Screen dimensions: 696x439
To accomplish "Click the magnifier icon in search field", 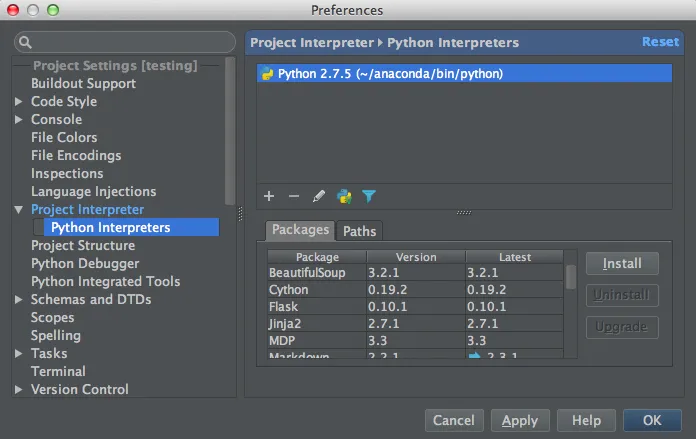I will coord(25,43).
